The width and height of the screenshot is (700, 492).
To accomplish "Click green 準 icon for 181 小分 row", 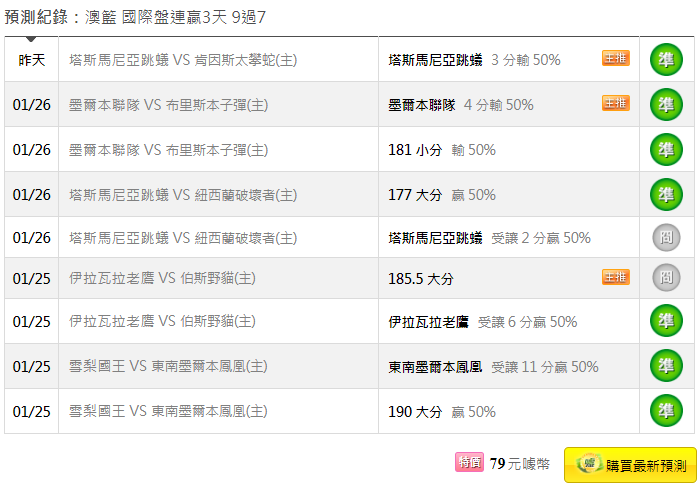I will coord(666,150).
